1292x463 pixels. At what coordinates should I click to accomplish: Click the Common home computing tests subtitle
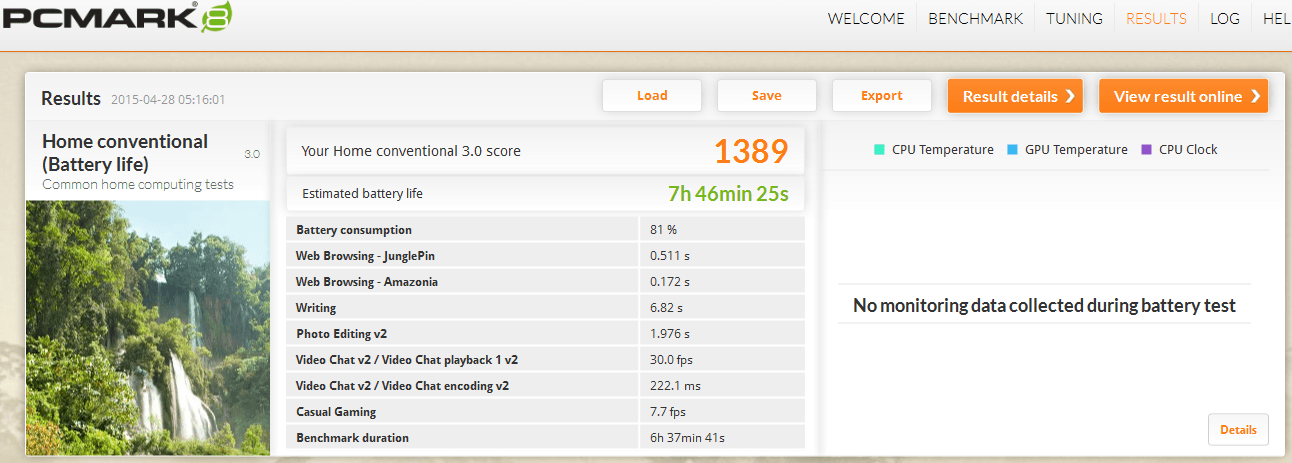click(x=138, y=184)
